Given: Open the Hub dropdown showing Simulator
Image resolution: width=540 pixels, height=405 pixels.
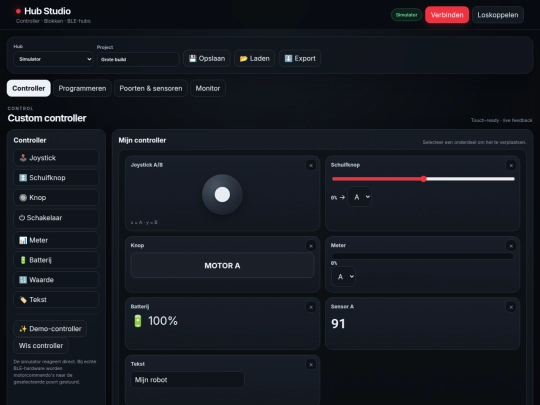Looking at the screenshot, I should [53, 59].
